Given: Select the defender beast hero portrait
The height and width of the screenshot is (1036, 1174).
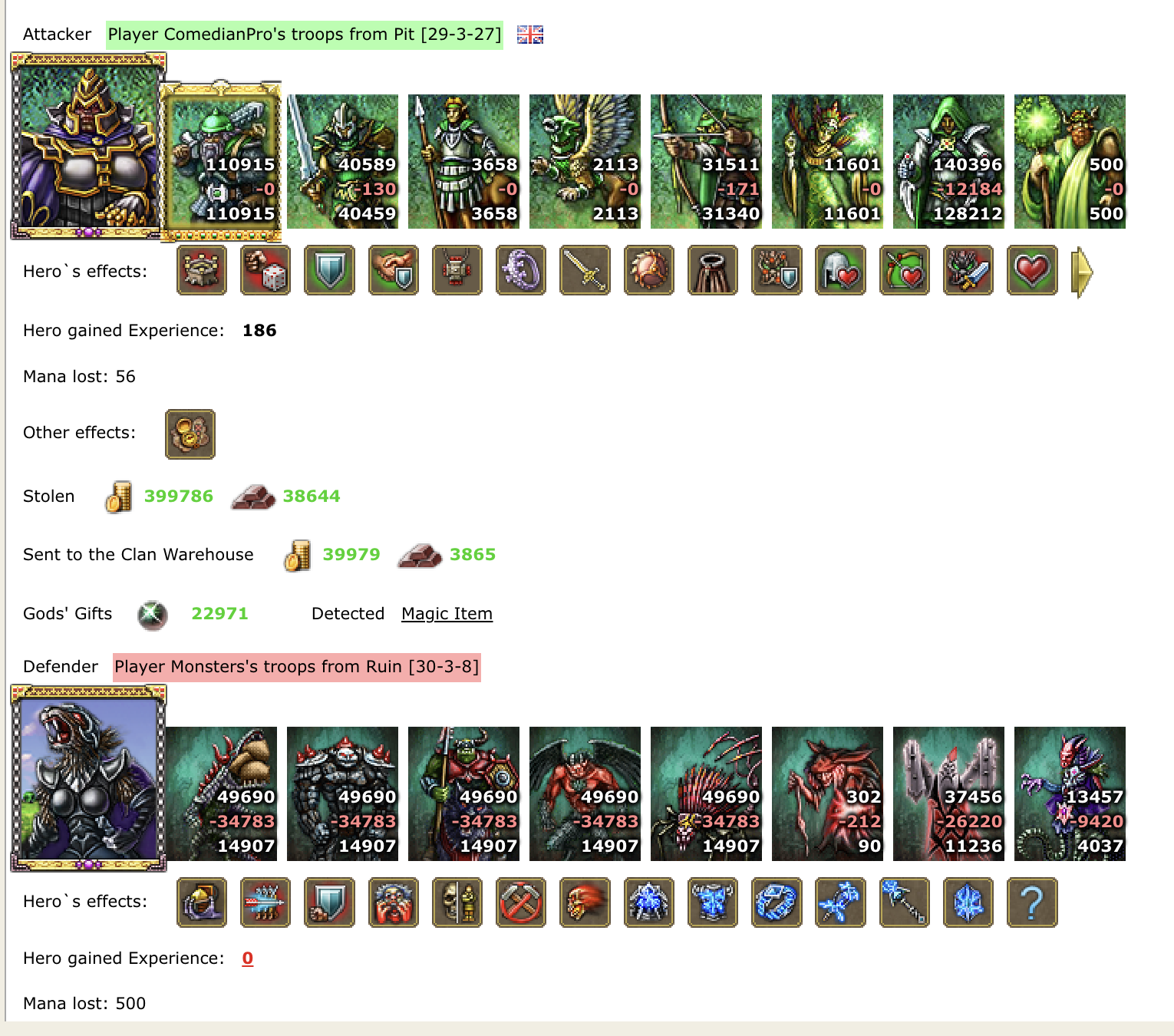Looking at the screenshot, I should tap(88, 778).
